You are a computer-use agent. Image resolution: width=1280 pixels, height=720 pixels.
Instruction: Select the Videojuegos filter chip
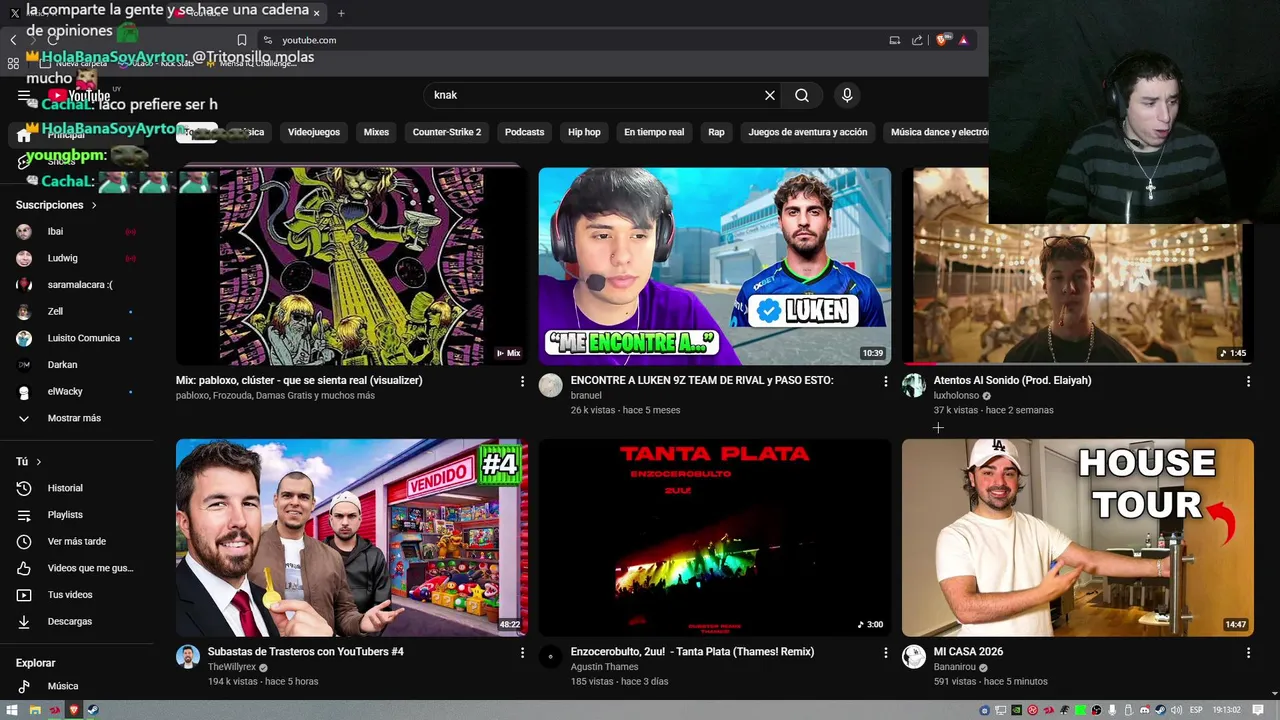pyautogui.click(x=314, y=132)
